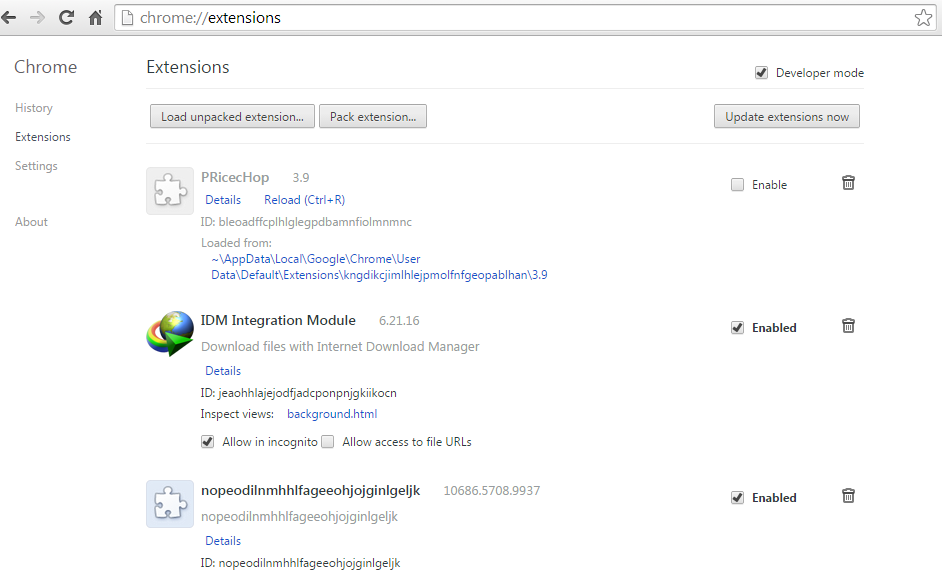
Task: Click version number 10686.5708.9937
Action: click(x=491, y=491)
